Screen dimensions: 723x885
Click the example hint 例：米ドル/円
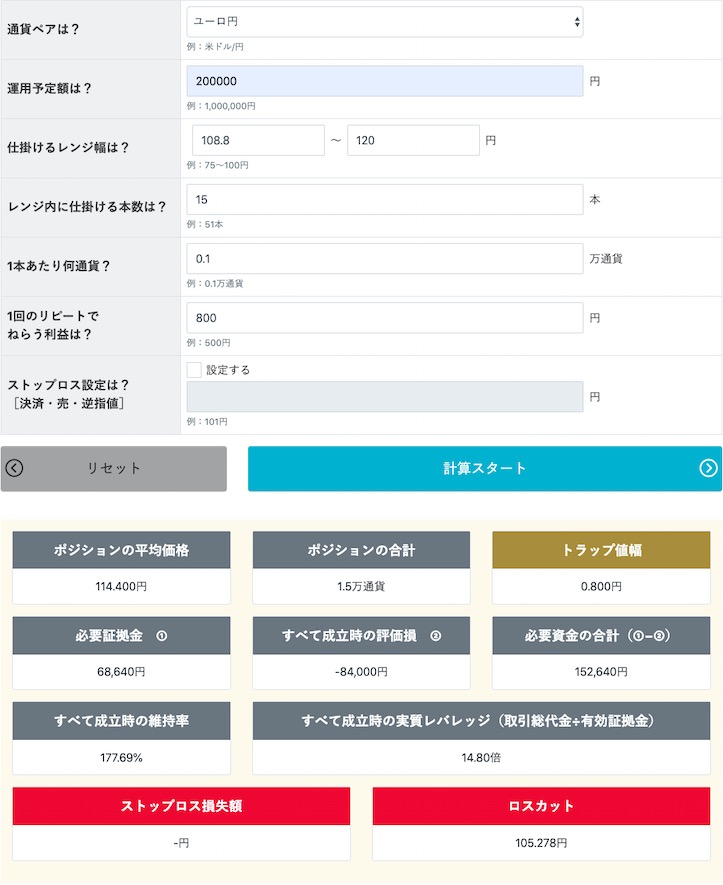[x=215, y=47]
